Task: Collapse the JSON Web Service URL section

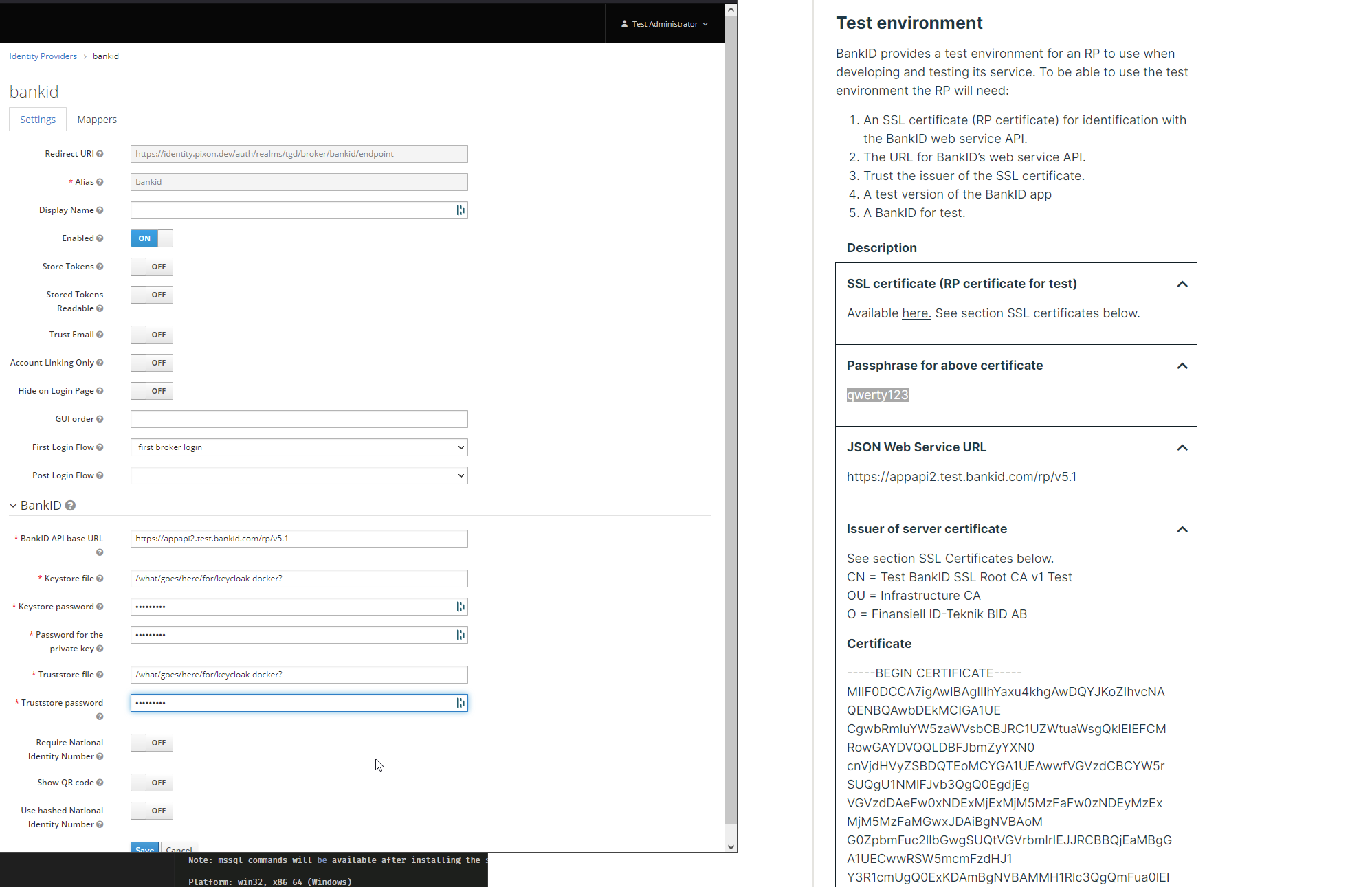Action: tap(1182, 447)
